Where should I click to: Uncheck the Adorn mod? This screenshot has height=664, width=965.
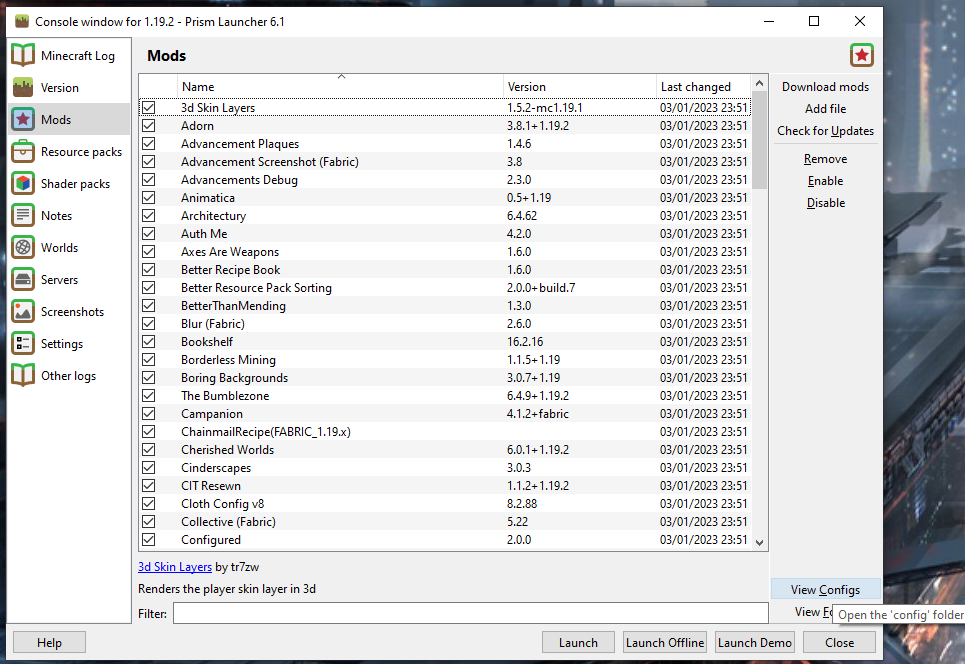[x=149, y=125]
